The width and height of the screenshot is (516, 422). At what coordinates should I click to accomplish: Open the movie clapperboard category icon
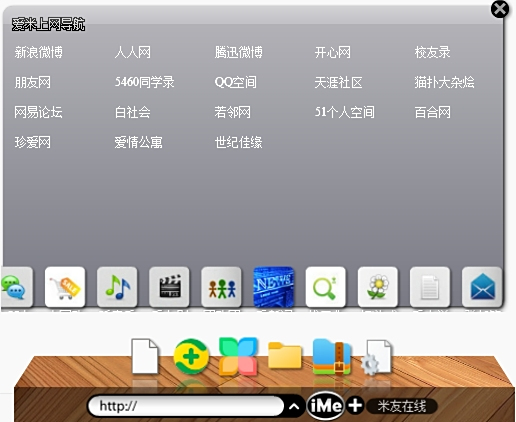[x=169, y=287]
